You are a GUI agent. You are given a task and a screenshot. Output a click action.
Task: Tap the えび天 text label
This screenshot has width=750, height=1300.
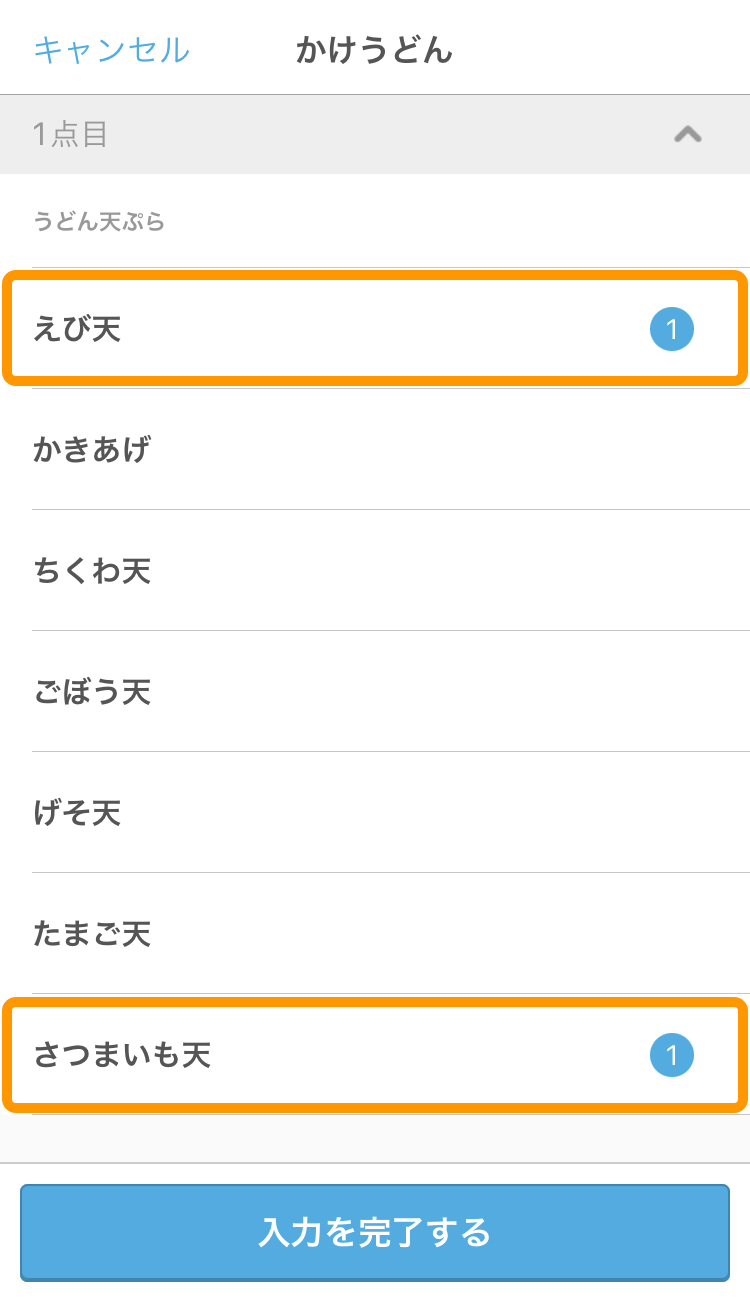pyautogui.click(x=77, y=329)
